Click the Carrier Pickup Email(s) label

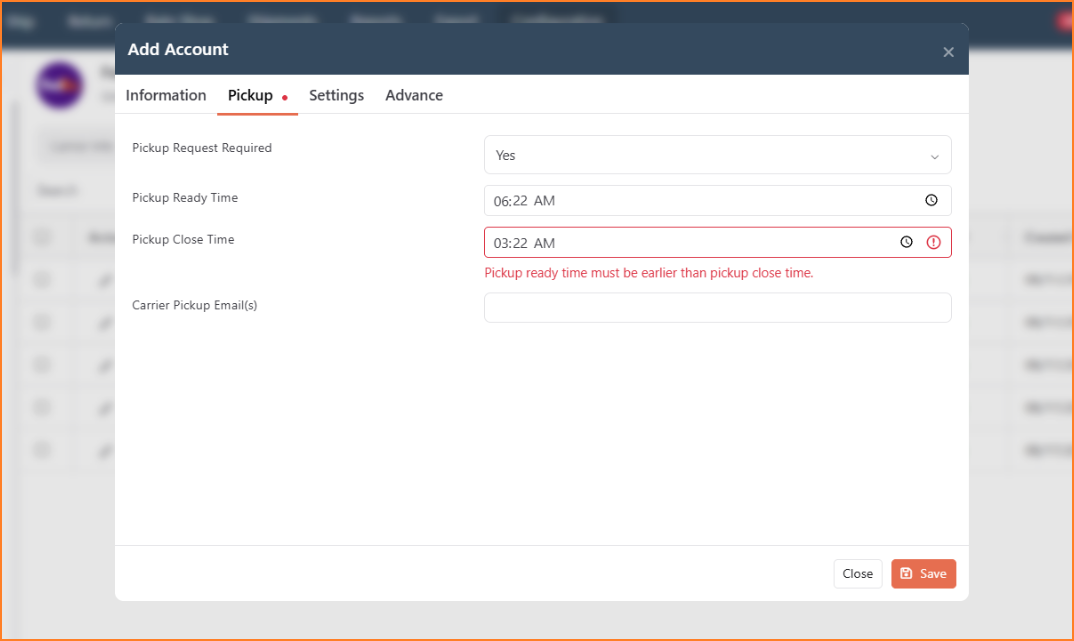coord(195,305)
